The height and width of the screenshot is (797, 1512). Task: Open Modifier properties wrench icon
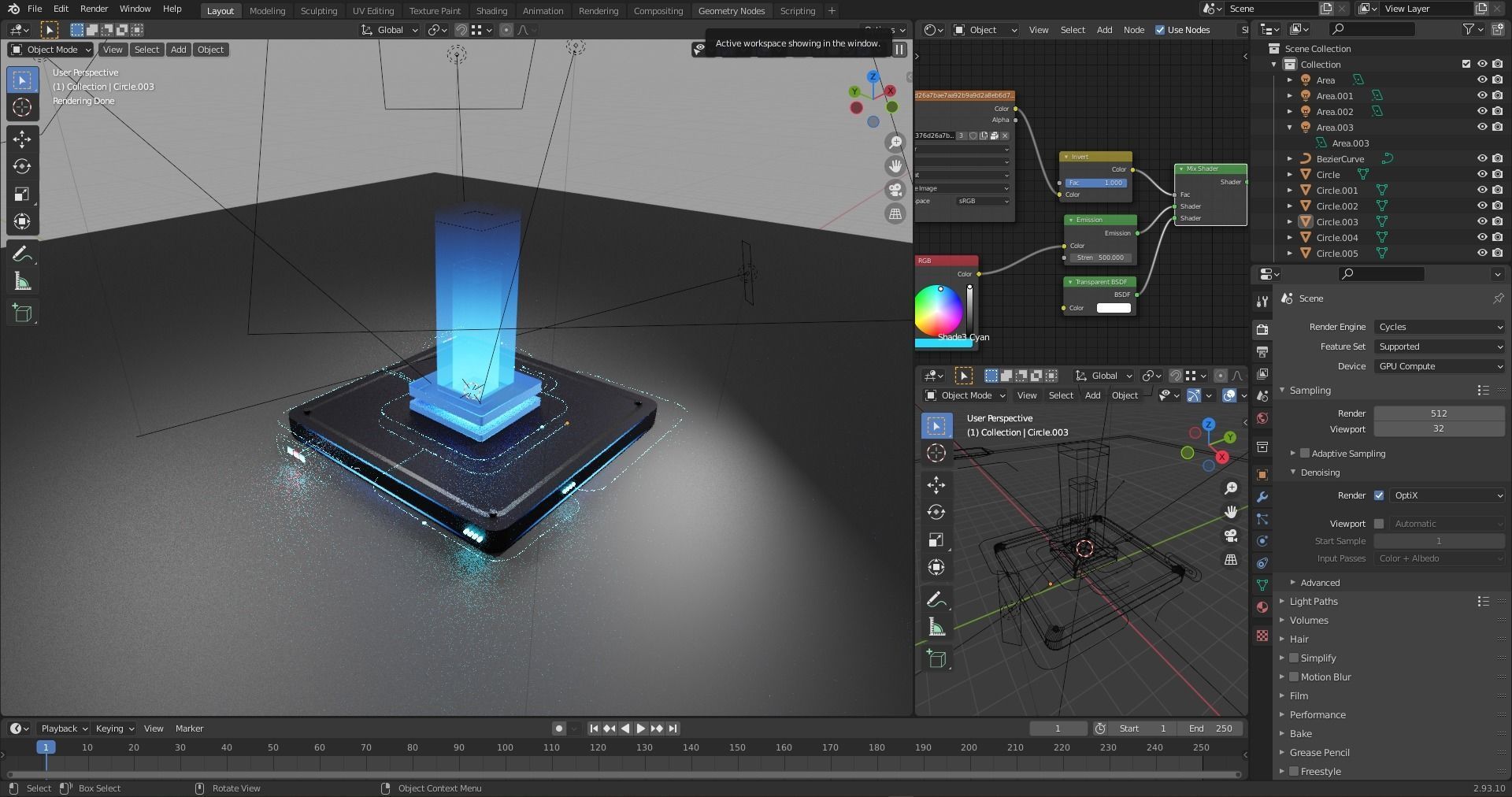(x=1262, y=497)
